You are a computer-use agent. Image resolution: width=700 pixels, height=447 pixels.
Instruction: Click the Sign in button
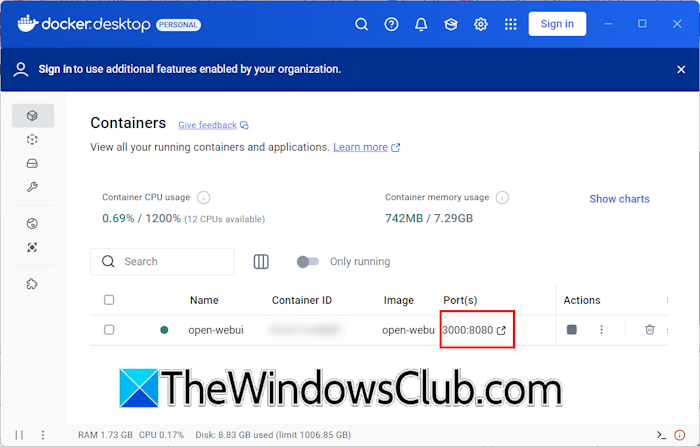pos(557,24)
